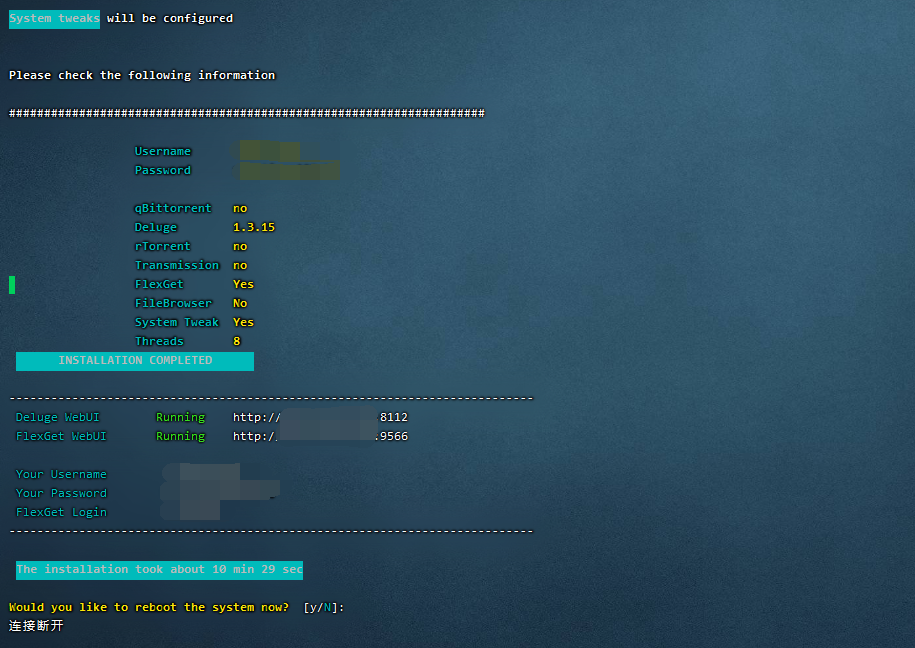915x648 pixels.
Task: Click the 'Your Password' label
Action: [x=61, y=493]
